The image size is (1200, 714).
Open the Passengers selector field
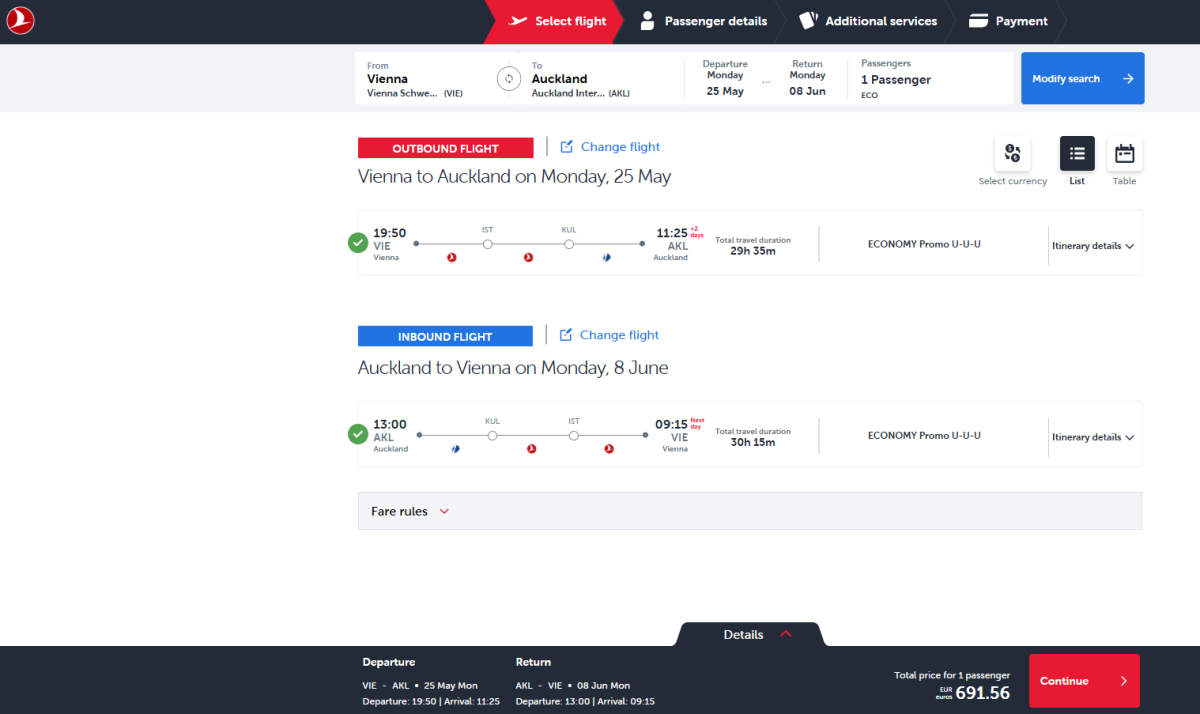coord(930,79)
